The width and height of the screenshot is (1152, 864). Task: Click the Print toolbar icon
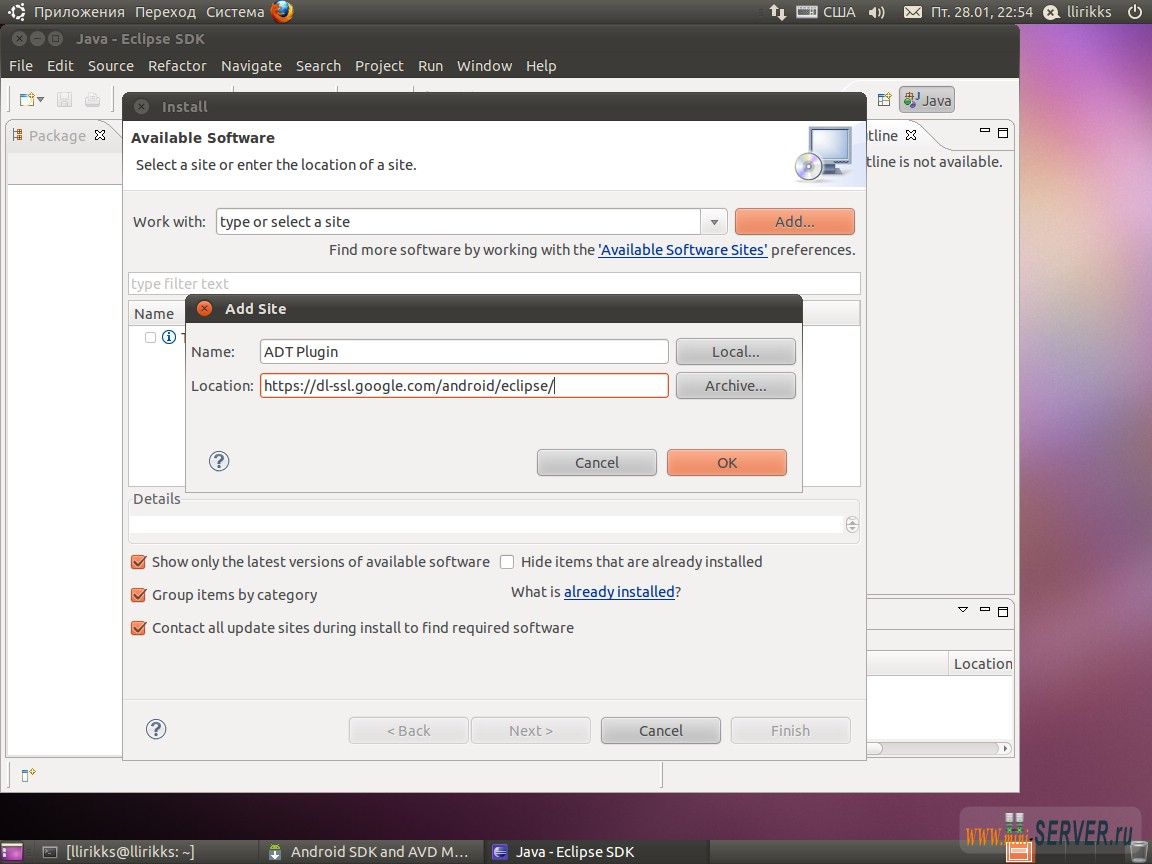pos(93,100)
